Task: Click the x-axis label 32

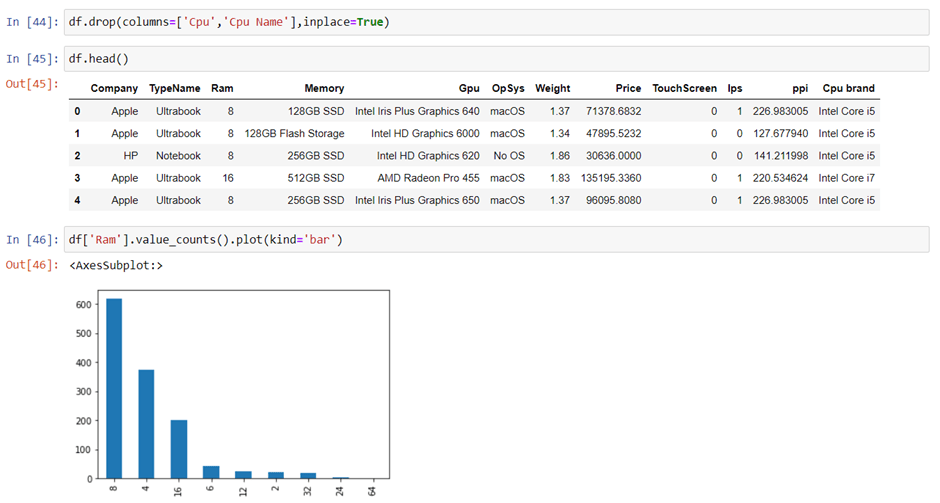Action: coord(308,490)
